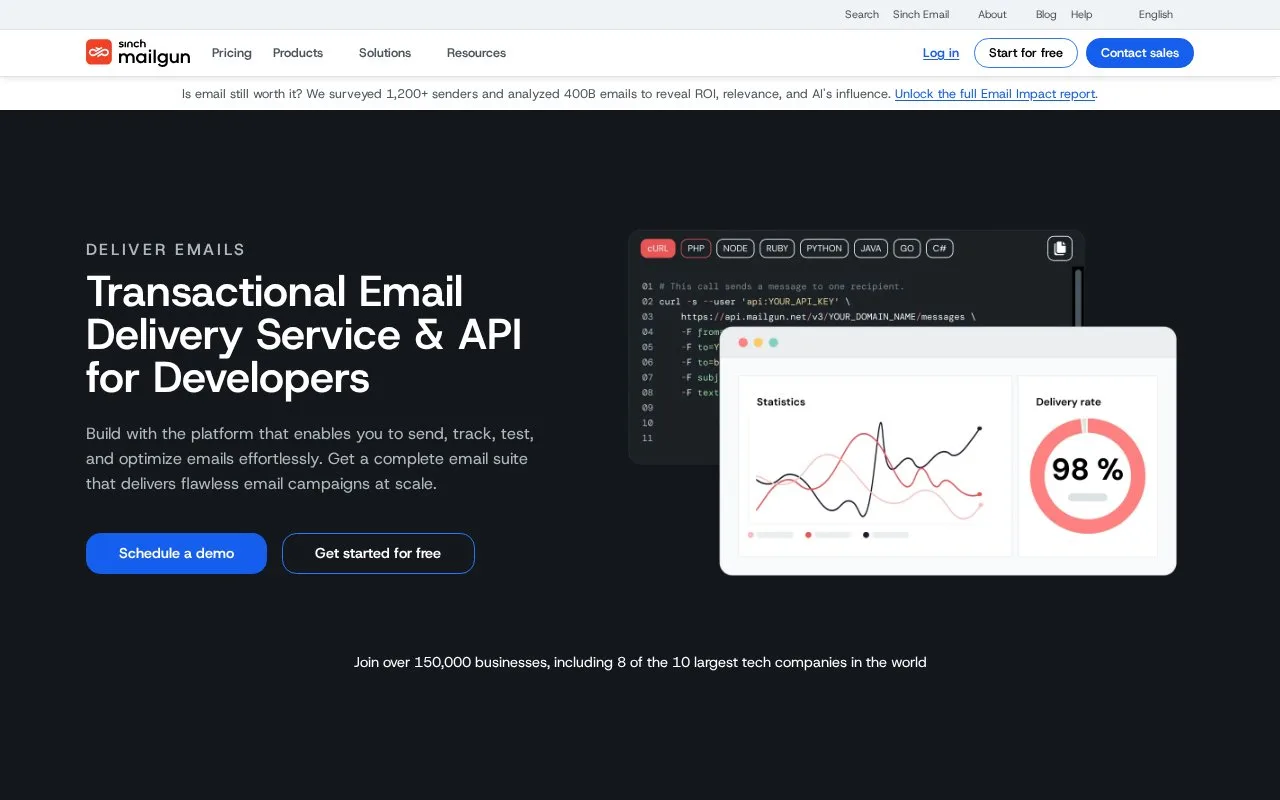Open the Help link
This screenshot has height=800, width=1280.
click(1081, 14)
